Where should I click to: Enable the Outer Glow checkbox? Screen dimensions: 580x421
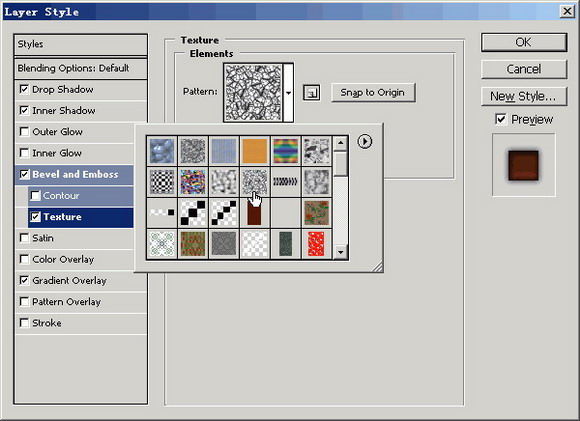pos(24,132)
